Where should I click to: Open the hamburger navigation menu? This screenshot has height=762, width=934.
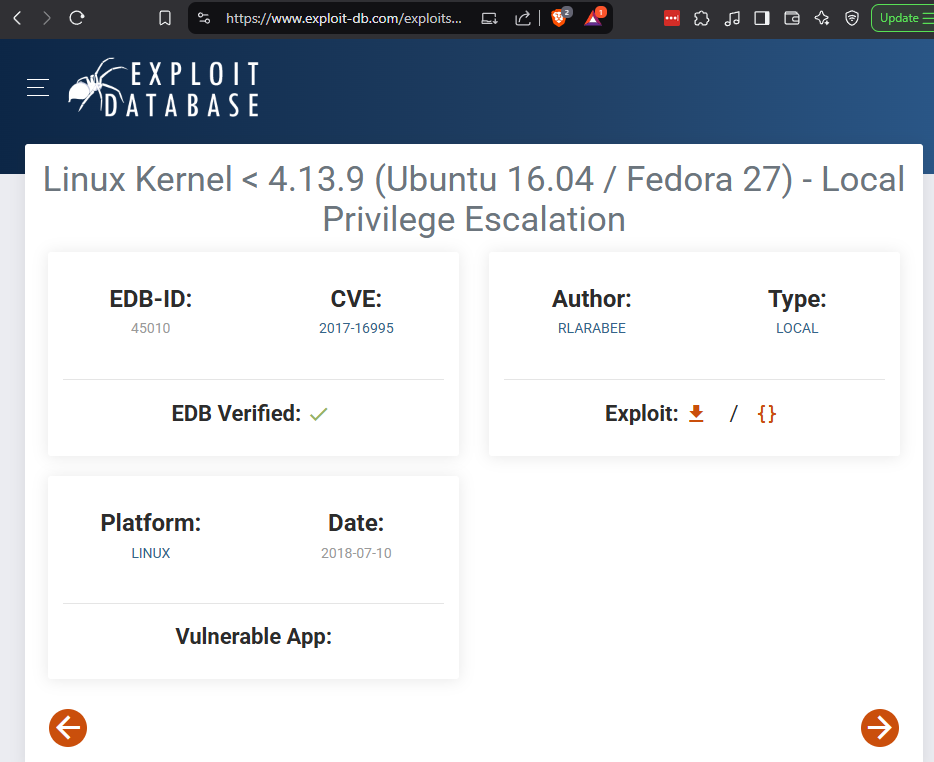point(38,88)
